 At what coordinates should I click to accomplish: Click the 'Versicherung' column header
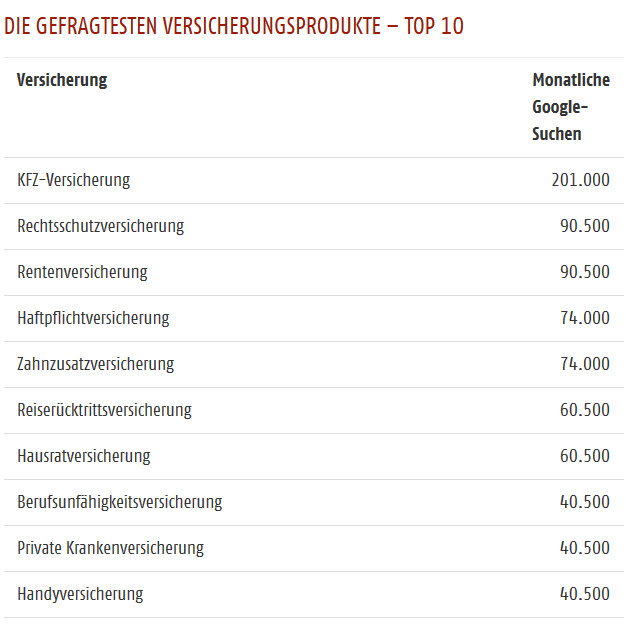pos(62,80)
